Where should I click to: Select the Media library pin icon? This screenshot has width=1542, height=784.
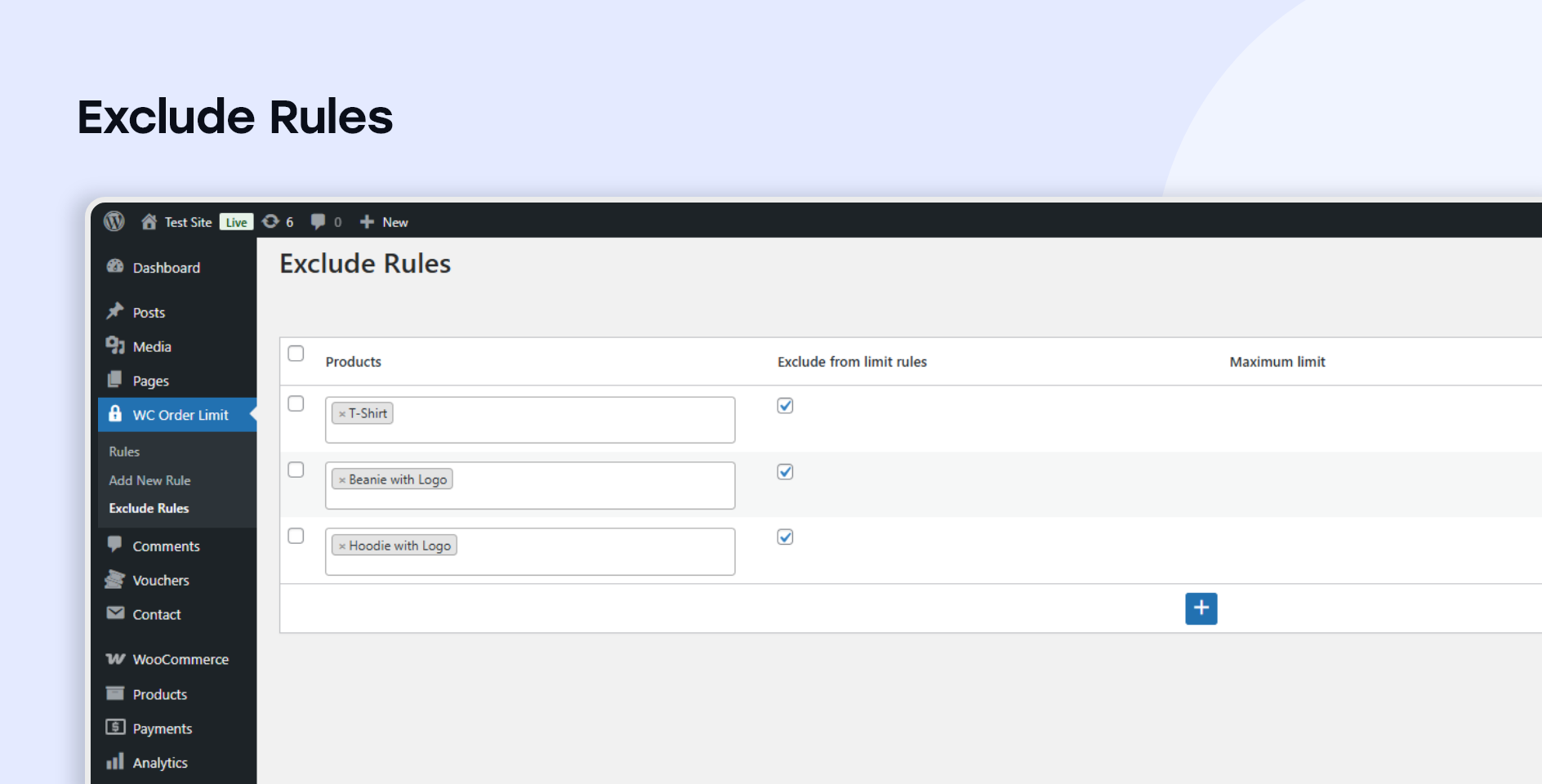116,345
